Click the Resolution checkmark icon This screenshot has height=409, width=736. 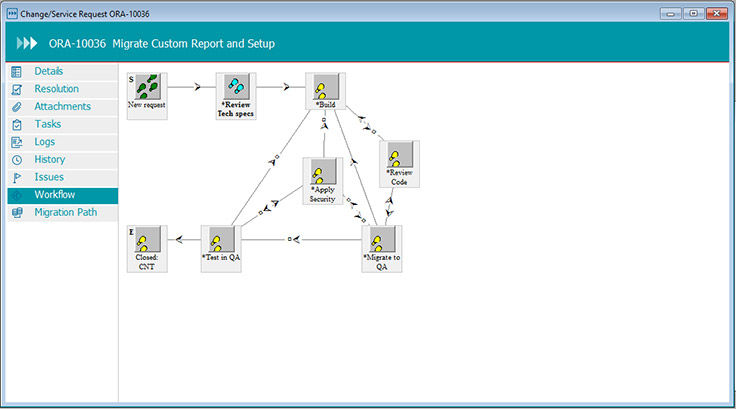16,89
